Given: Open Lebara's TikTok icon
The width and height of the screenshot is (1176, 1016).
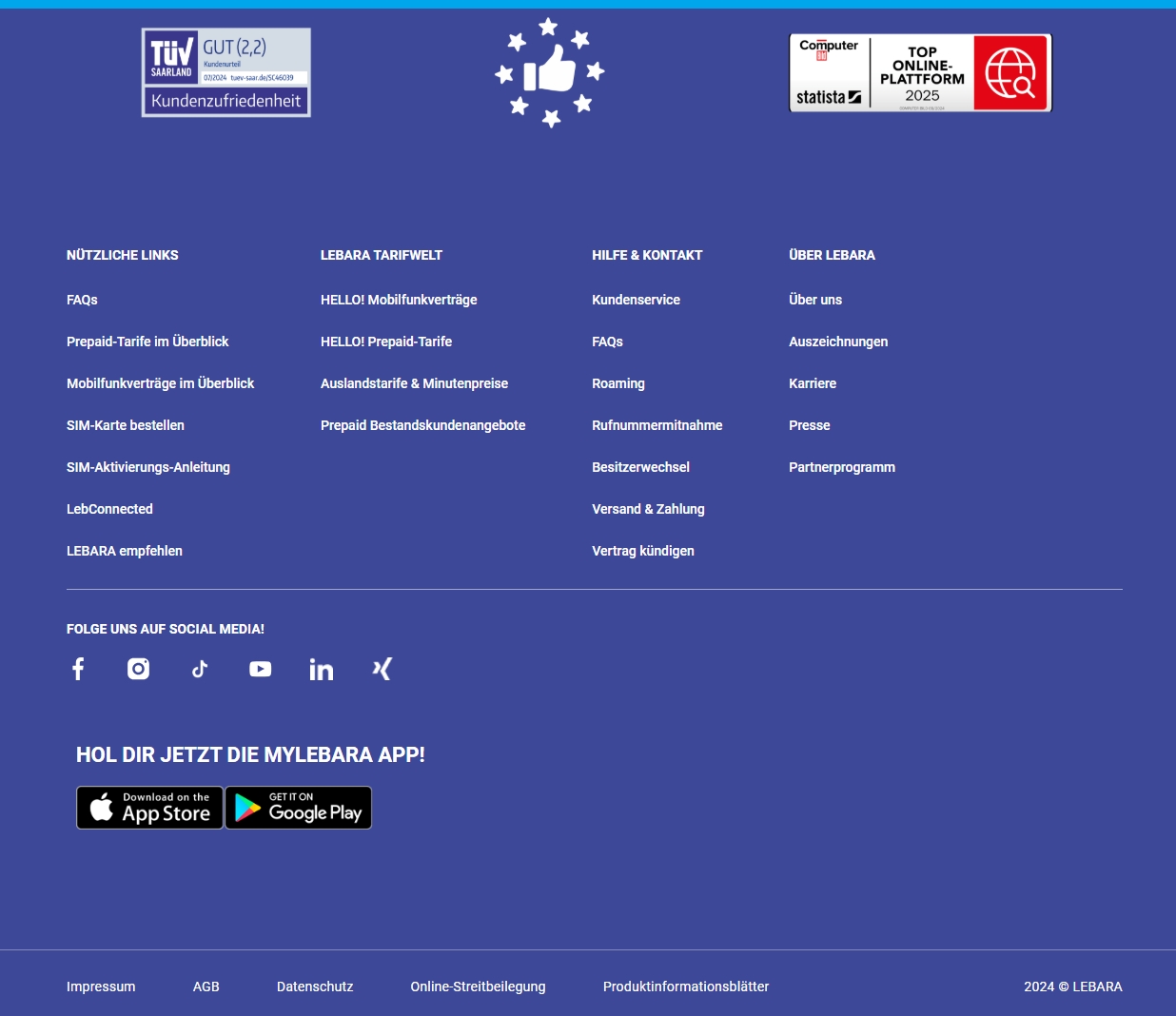Looking at the screenshot, I should pyautogui.click(x=200, y=669).
